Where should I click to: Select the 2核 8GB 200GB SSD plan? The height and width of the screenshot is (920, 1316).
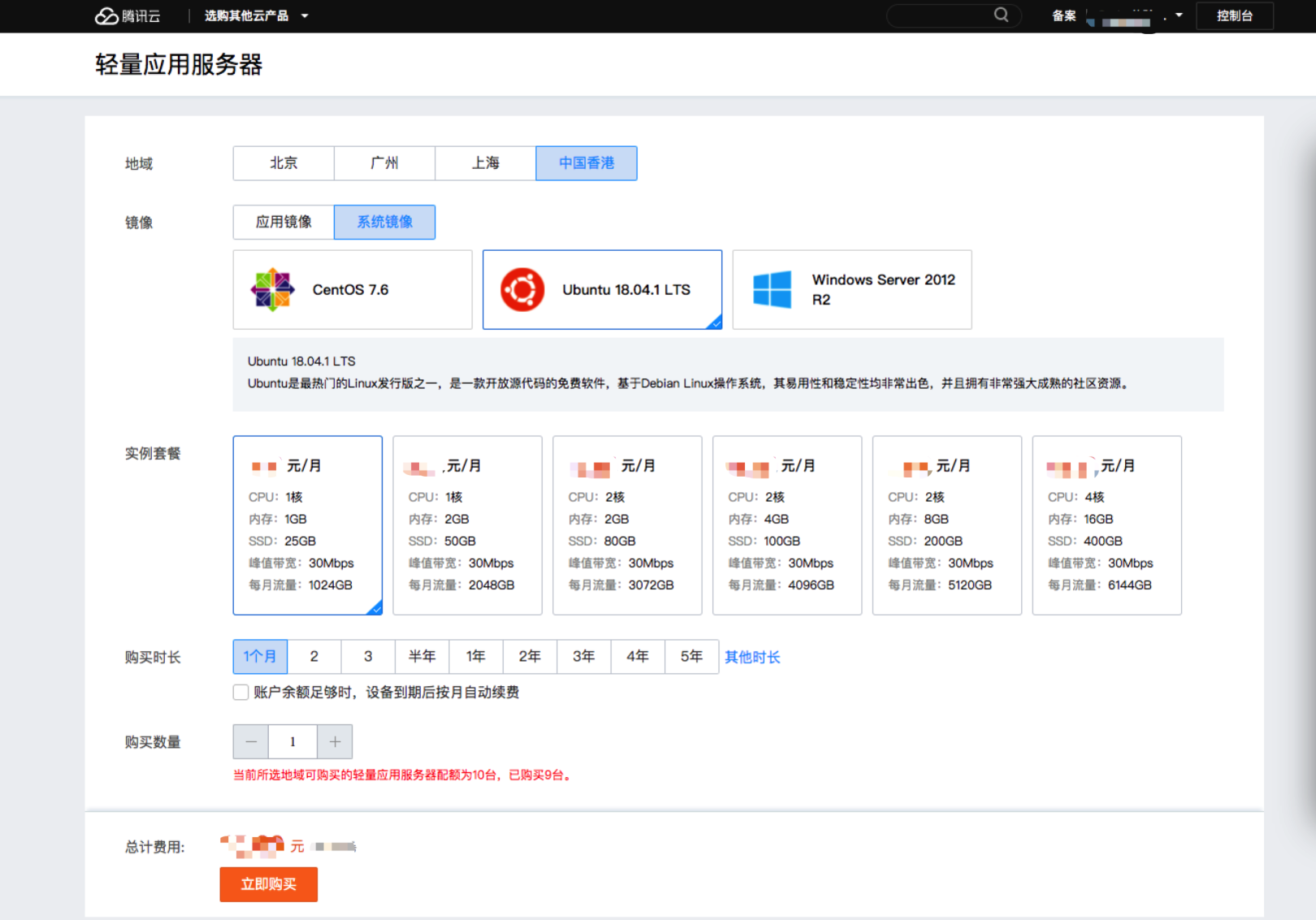point(947,525)
